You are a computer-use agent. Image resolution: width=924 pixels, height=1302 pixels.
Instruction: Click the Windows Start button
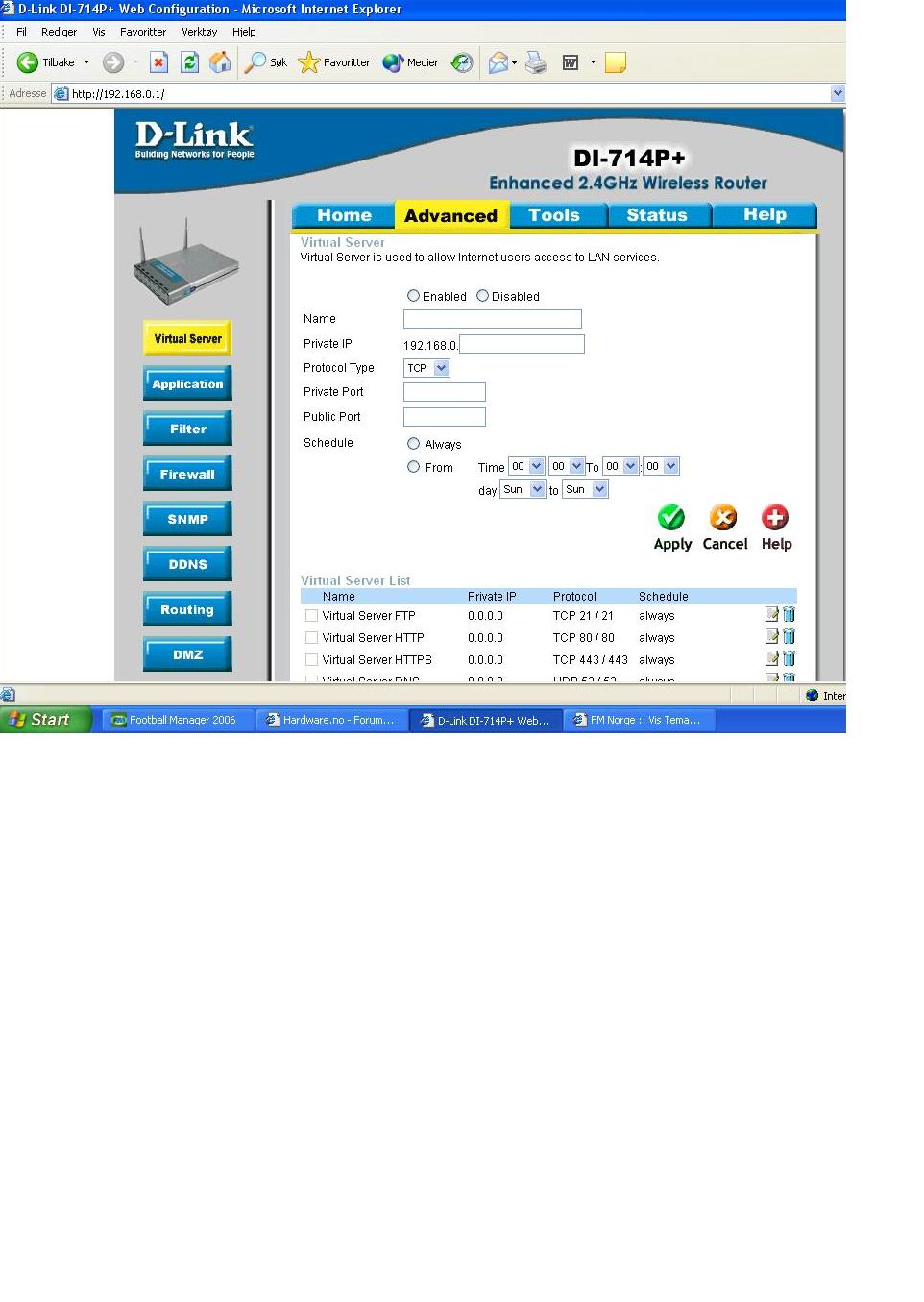45,720
